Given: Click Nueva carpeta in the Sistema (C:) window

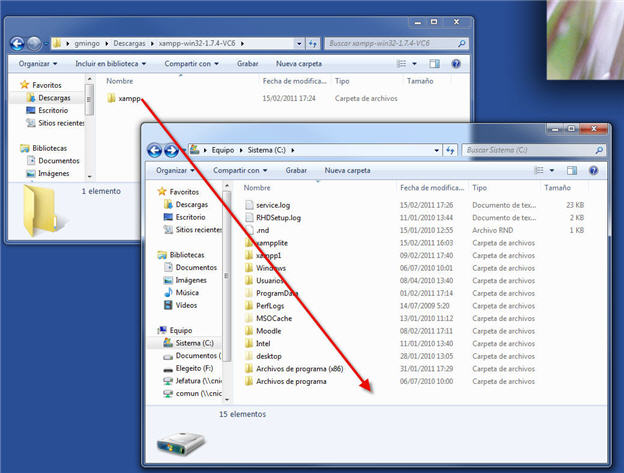Looking at the screenshot, I should tap(348, 171).
